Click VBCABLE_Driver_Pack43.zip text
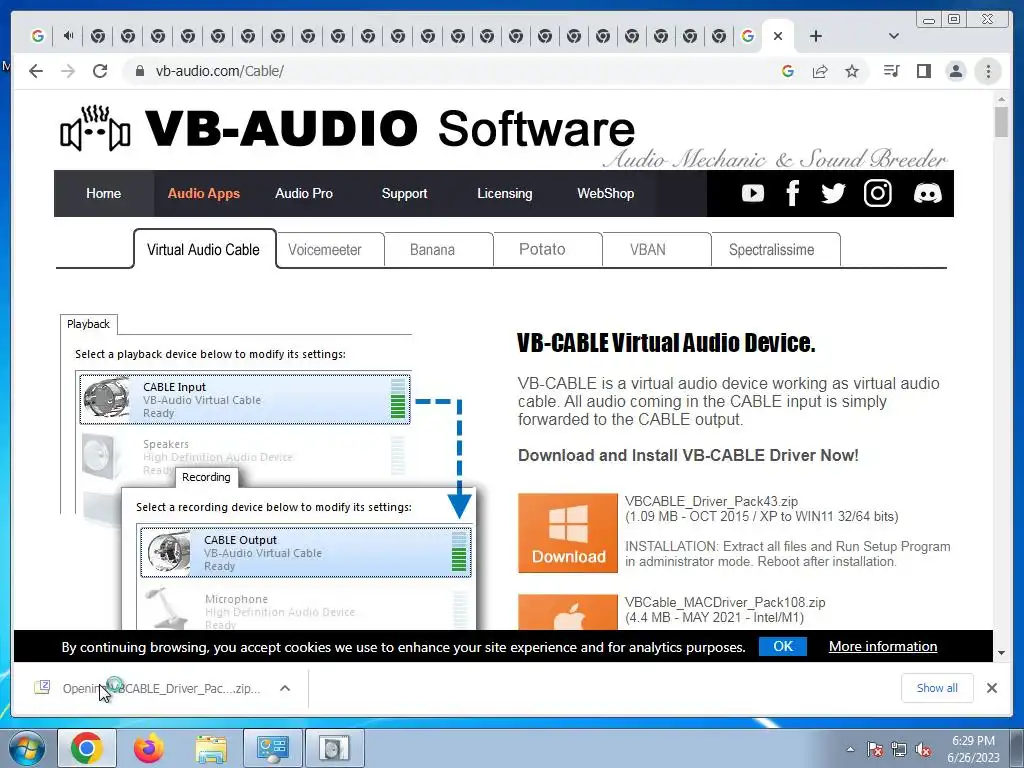 click(711, 502)
